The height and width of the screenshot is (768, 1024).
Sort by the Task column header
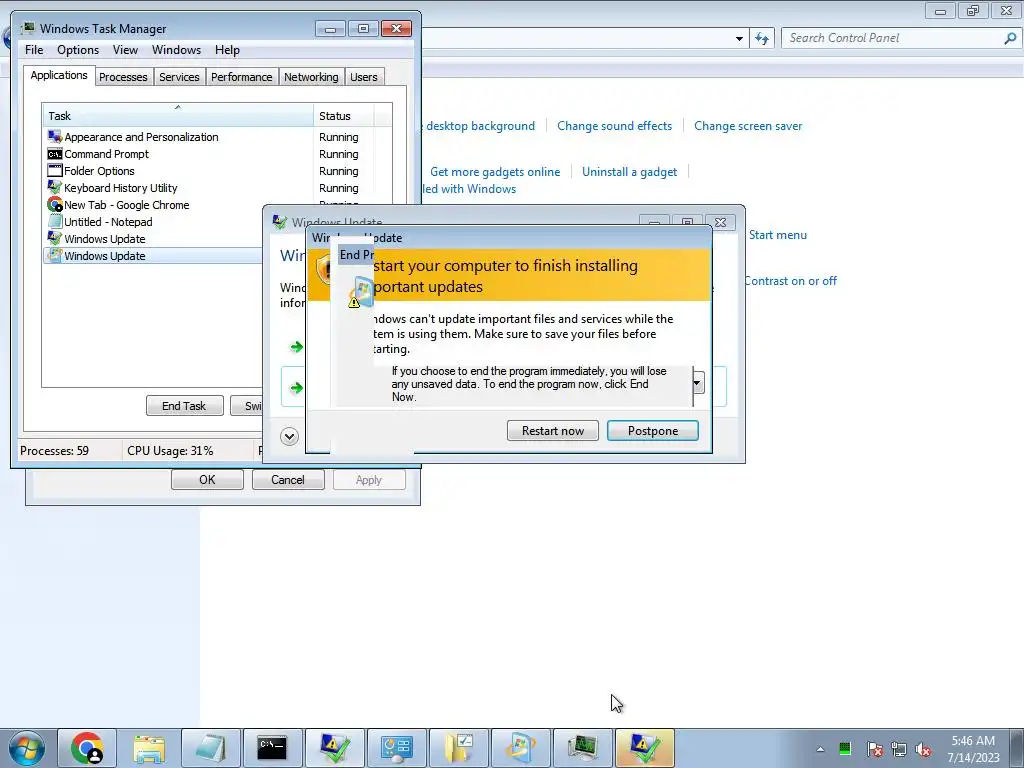[178, 116]
